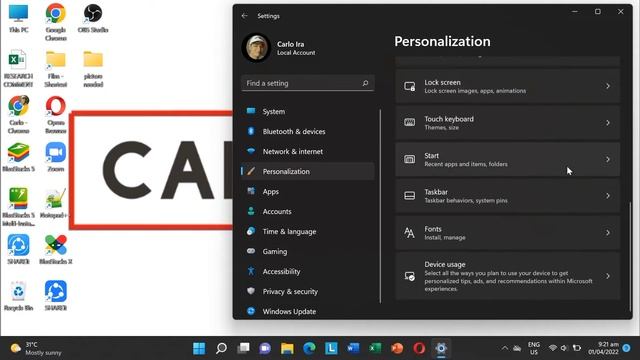Select Personalization in the sidebar
Image resolution: width=640 pixels, height=360 pixels.
click(308, 171)
